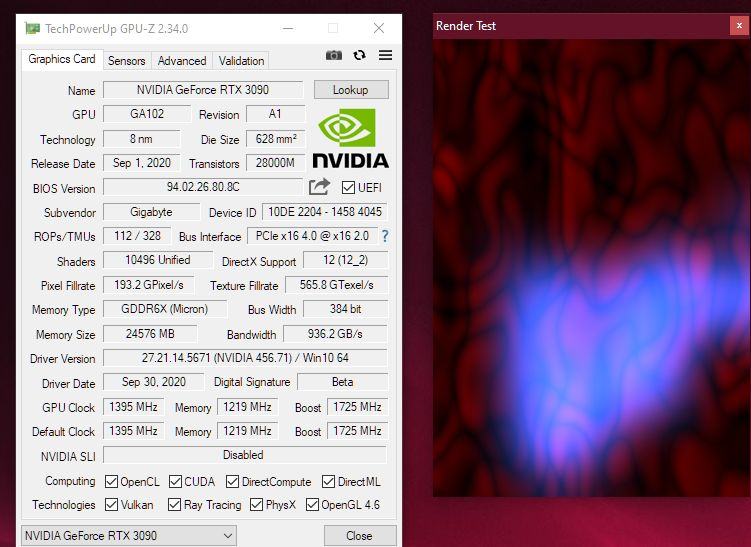
Task: Click the Transistors value 28000M
Action: pos(275,163)
